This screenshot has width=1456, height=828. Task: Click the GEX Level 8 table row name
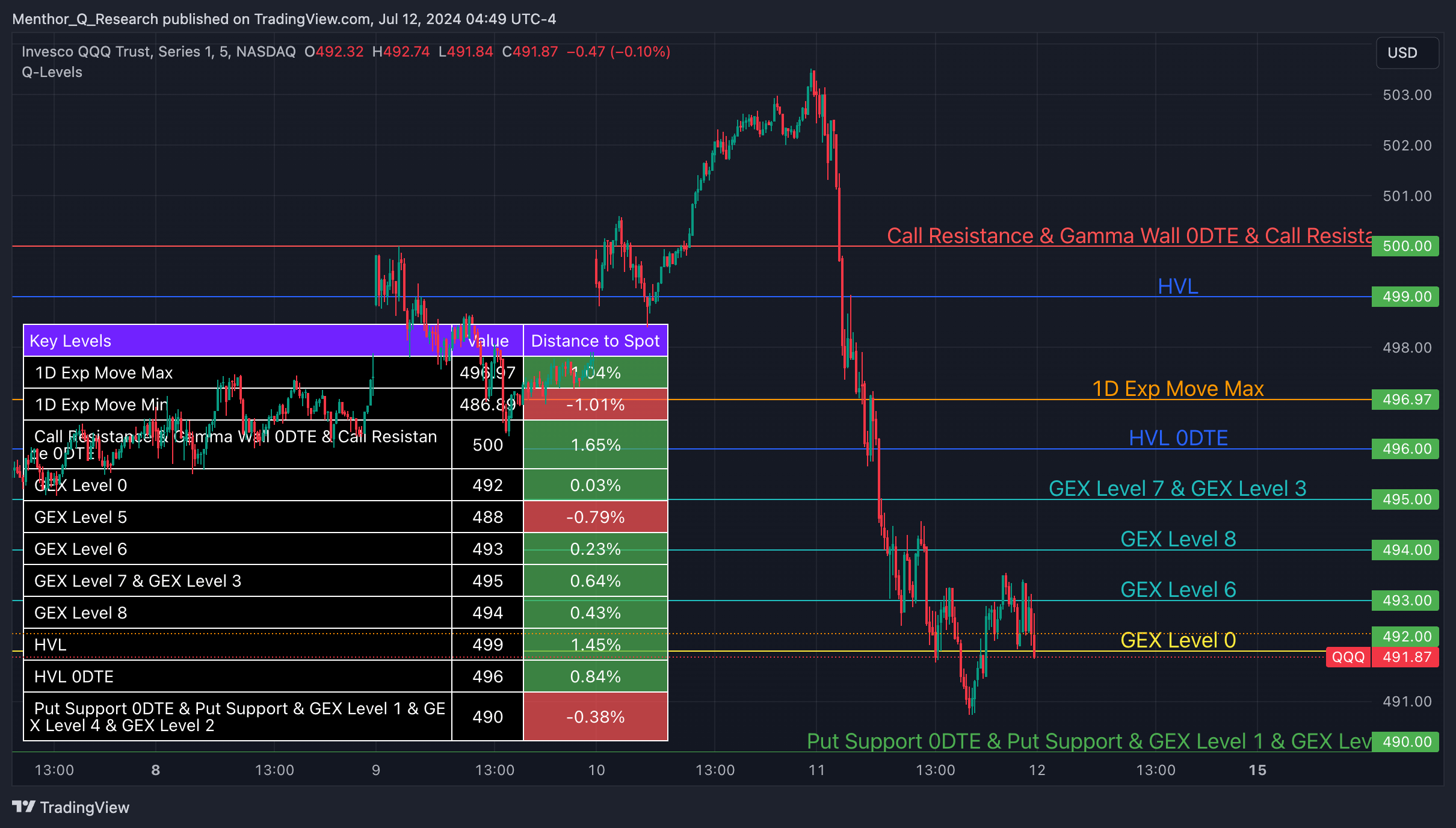(81, 613)
